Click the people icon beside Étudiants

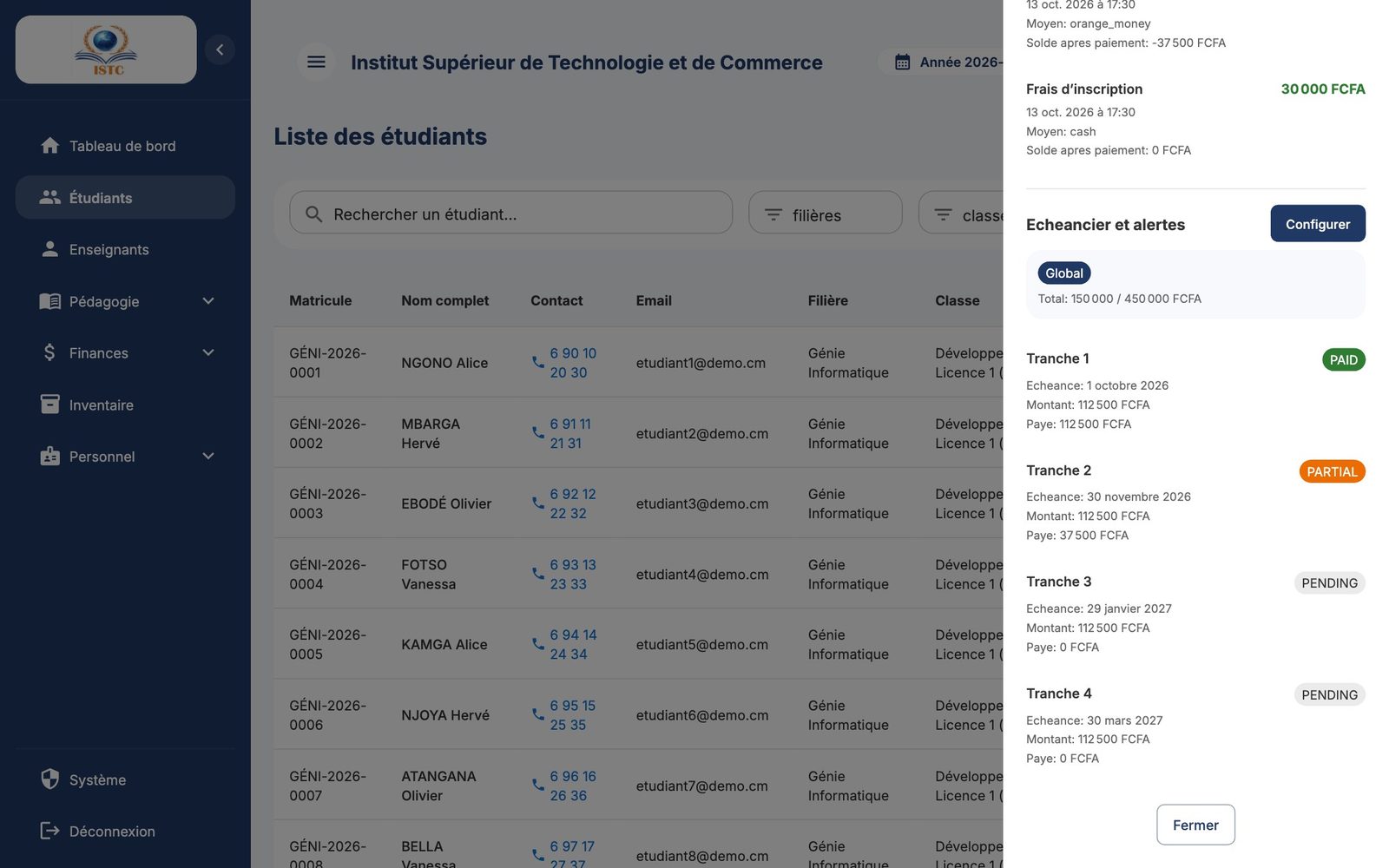pos(50,197)
